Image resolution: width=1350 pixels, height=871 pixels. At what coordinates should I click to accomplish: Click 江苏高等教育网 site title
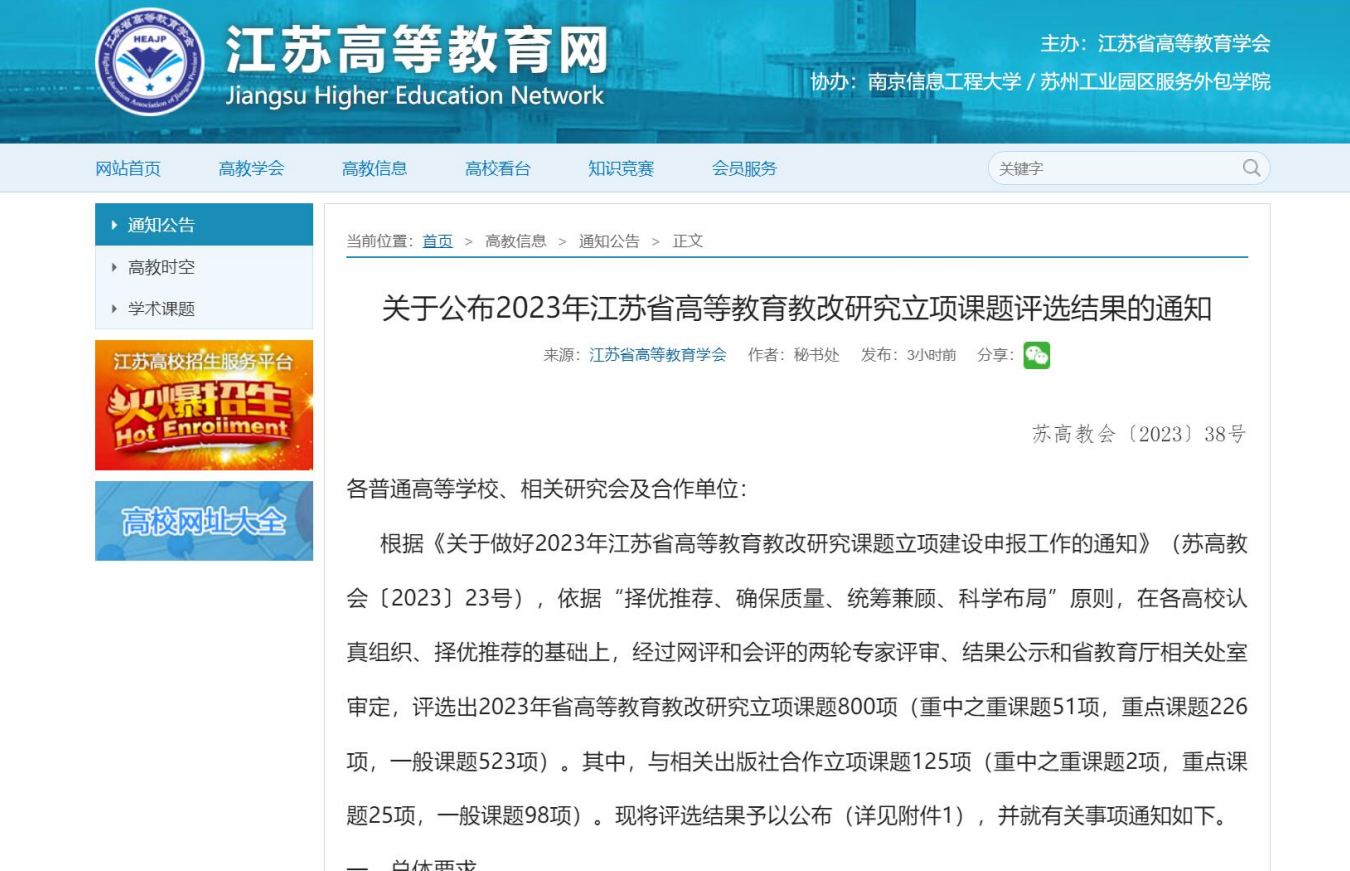point(415,50)
